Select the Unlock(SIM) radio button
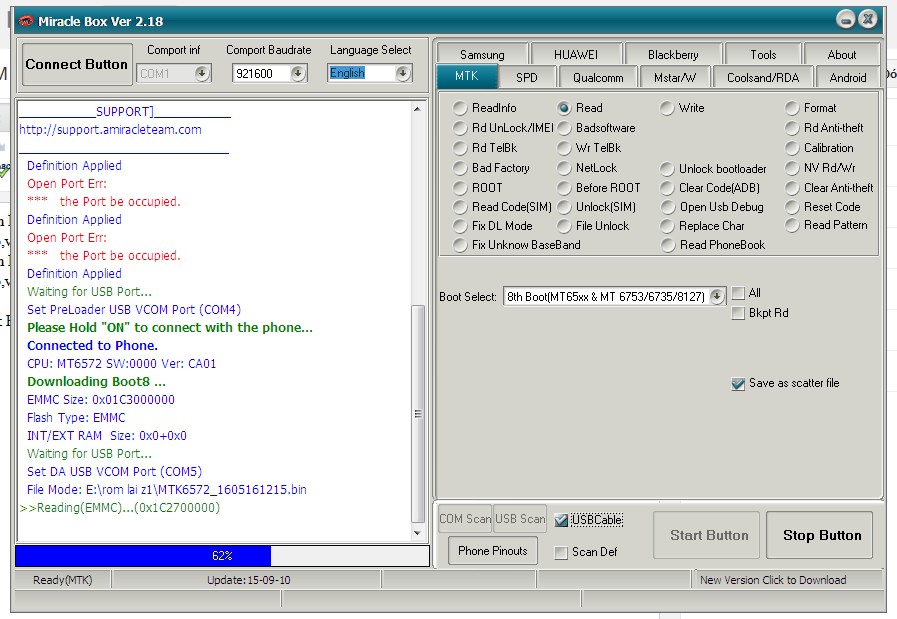 [563, 207]
